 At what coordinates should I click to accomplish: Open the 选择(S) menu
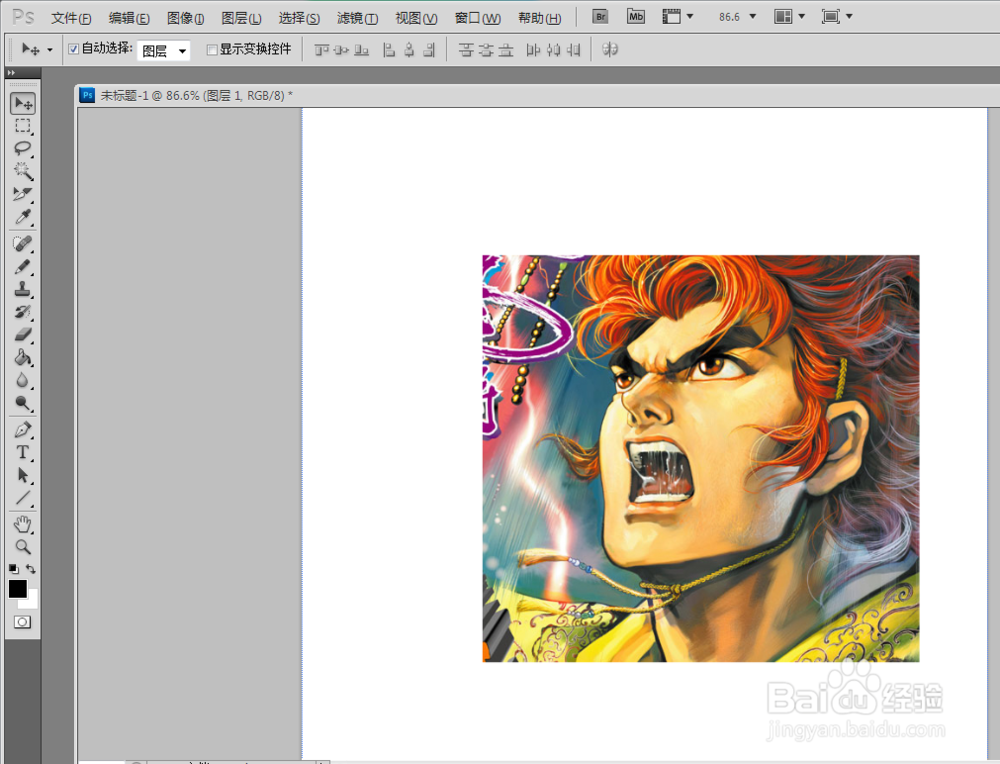pos(299,18)
